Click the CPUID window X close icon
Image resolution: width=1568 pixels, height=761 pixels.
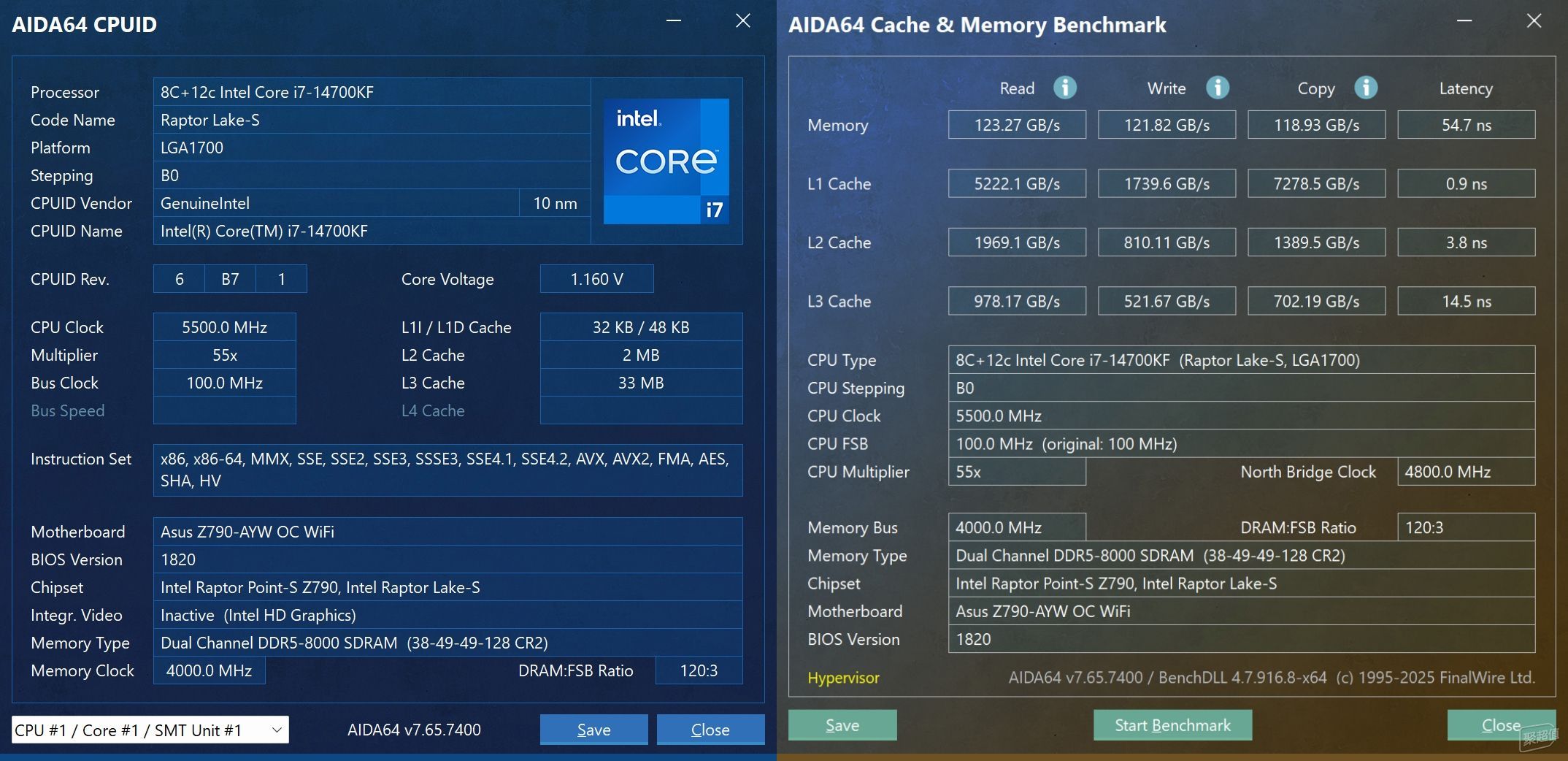click(x=743, y=20)
